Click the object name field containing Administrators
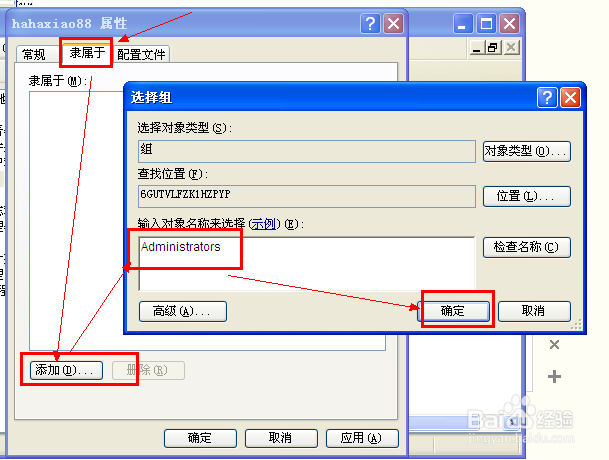The width and height of the screenshot is (609, 460). click(x=307, y=263)
